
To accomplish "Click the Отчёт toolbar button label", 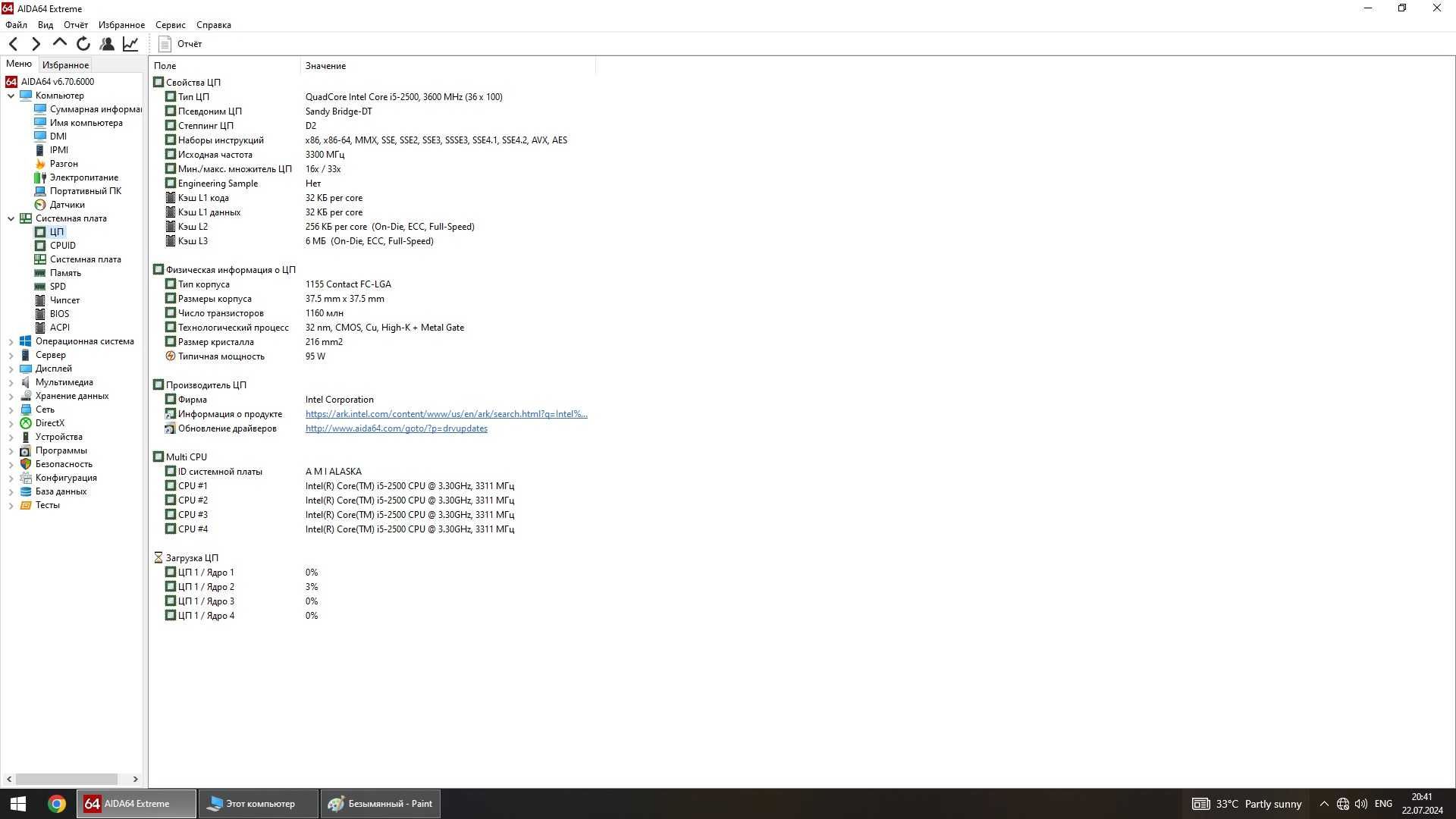I will (x=190, y=44).
